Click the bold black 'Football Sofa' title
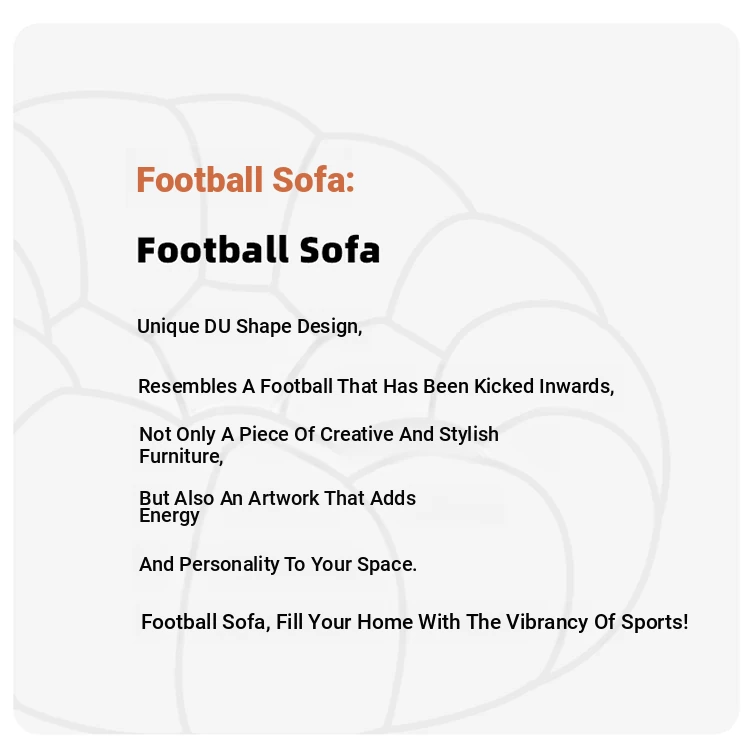This screenshot has width=750, height=750. pos(258,250)
